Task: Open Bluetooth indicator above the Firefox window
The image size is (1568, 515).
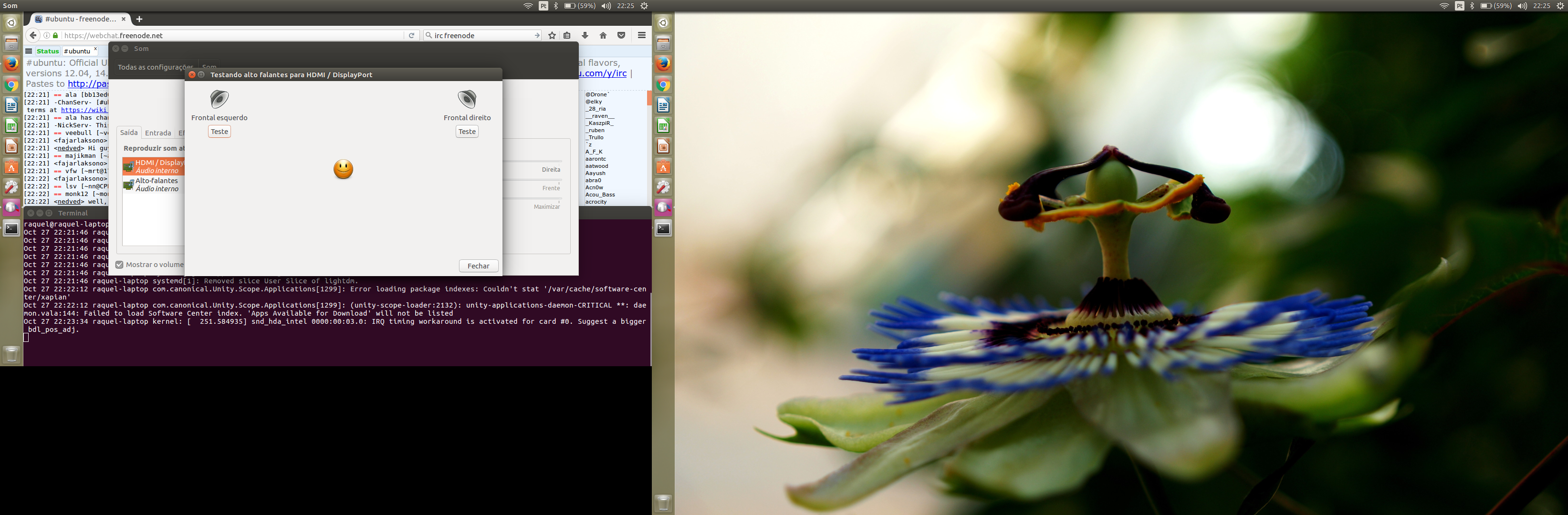Action: [x=556, y=5]
